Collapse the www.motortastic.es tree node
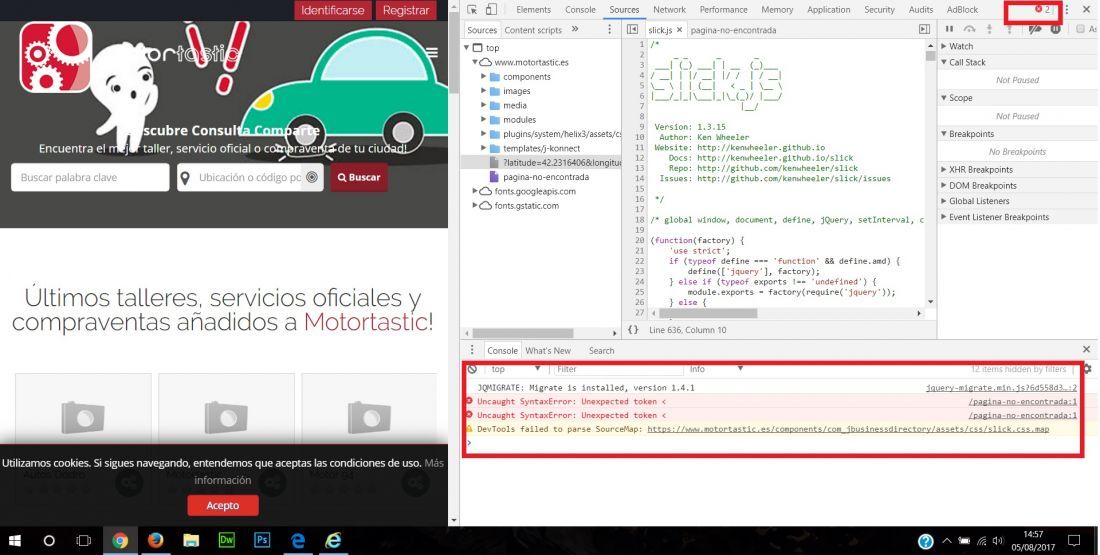Viewport: 1100px width, 555px height. (476, 62)
